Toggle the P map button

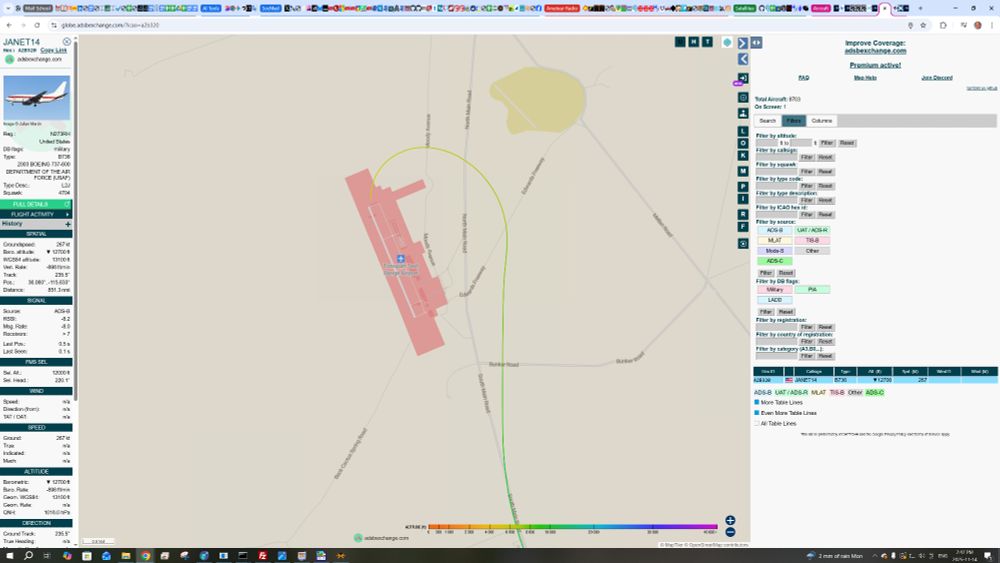[743, 187]
